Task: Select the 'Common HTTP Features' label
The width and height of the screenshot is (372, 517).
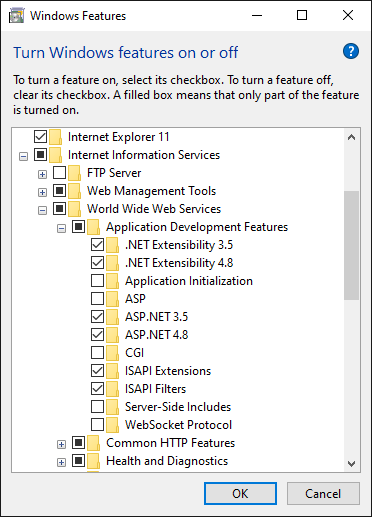Action: (170, 443)
